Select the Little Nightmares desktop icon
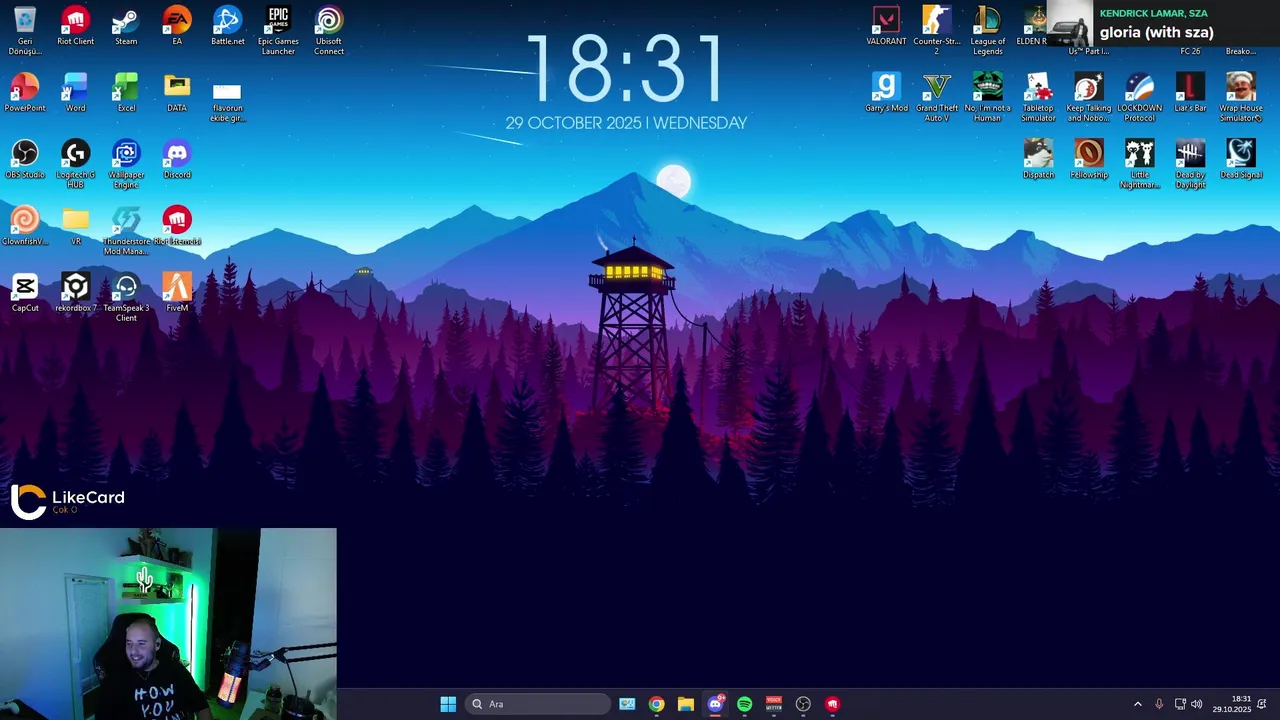1280x720 pixels. (x=1139, y=164)
